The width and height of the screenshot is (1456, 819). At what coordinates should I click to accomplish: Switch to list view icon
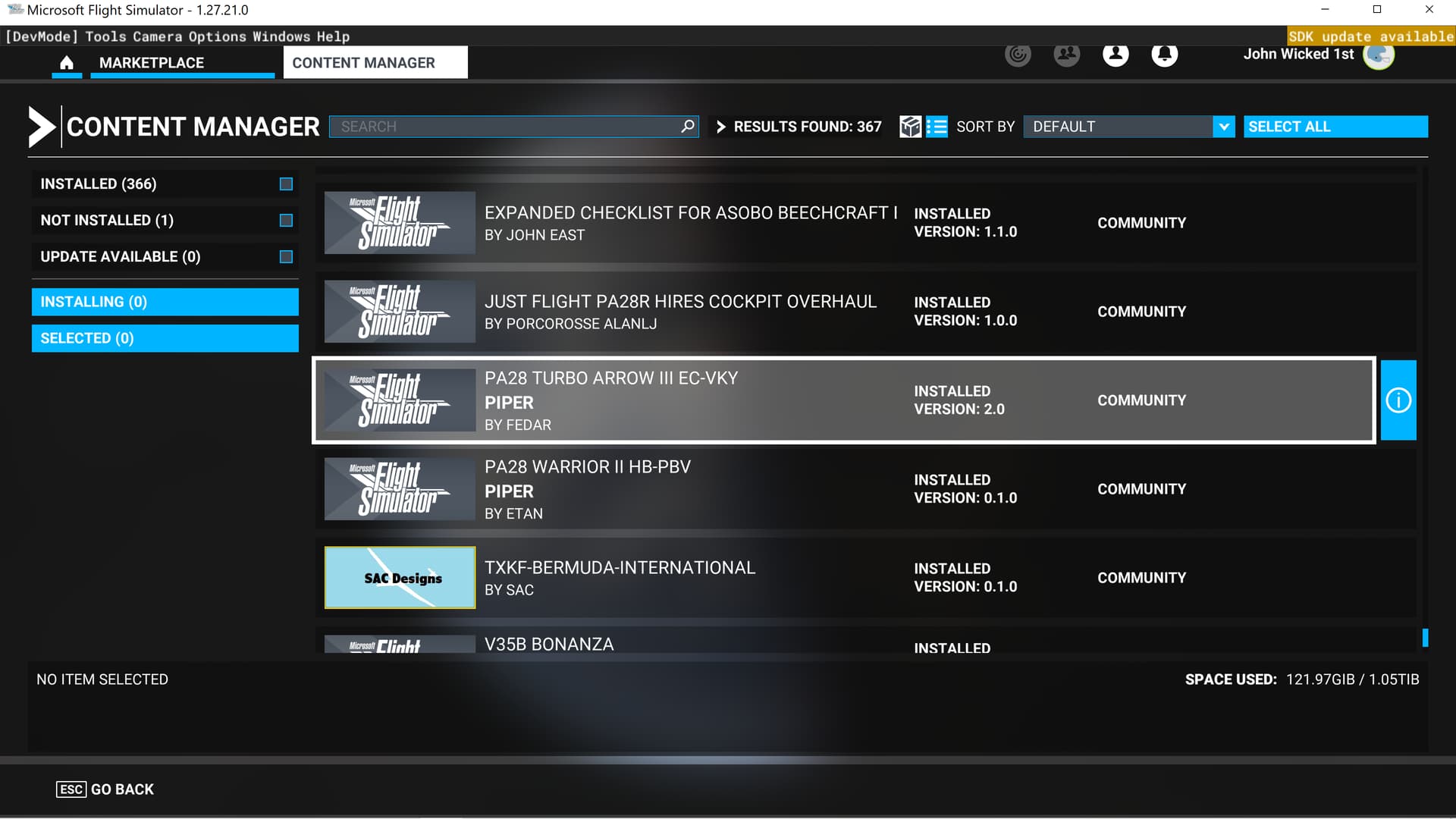point(937,127)
